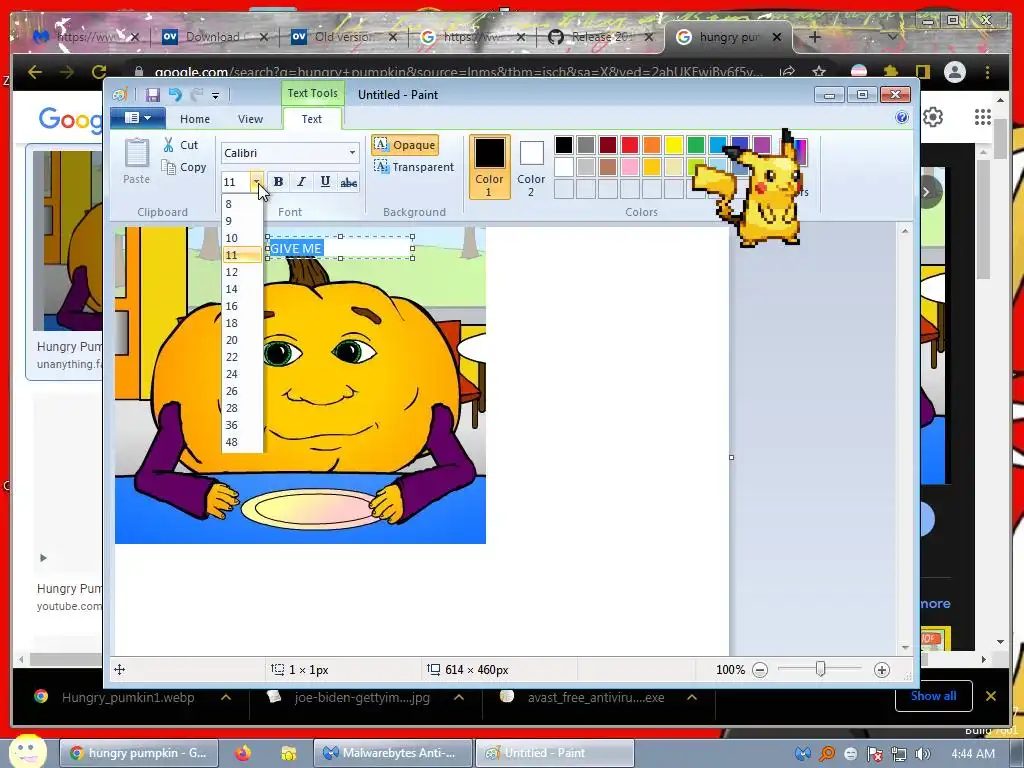Click inside the GIVE ME text box
Screen dimensions: 1024x768
pos(340,248)
